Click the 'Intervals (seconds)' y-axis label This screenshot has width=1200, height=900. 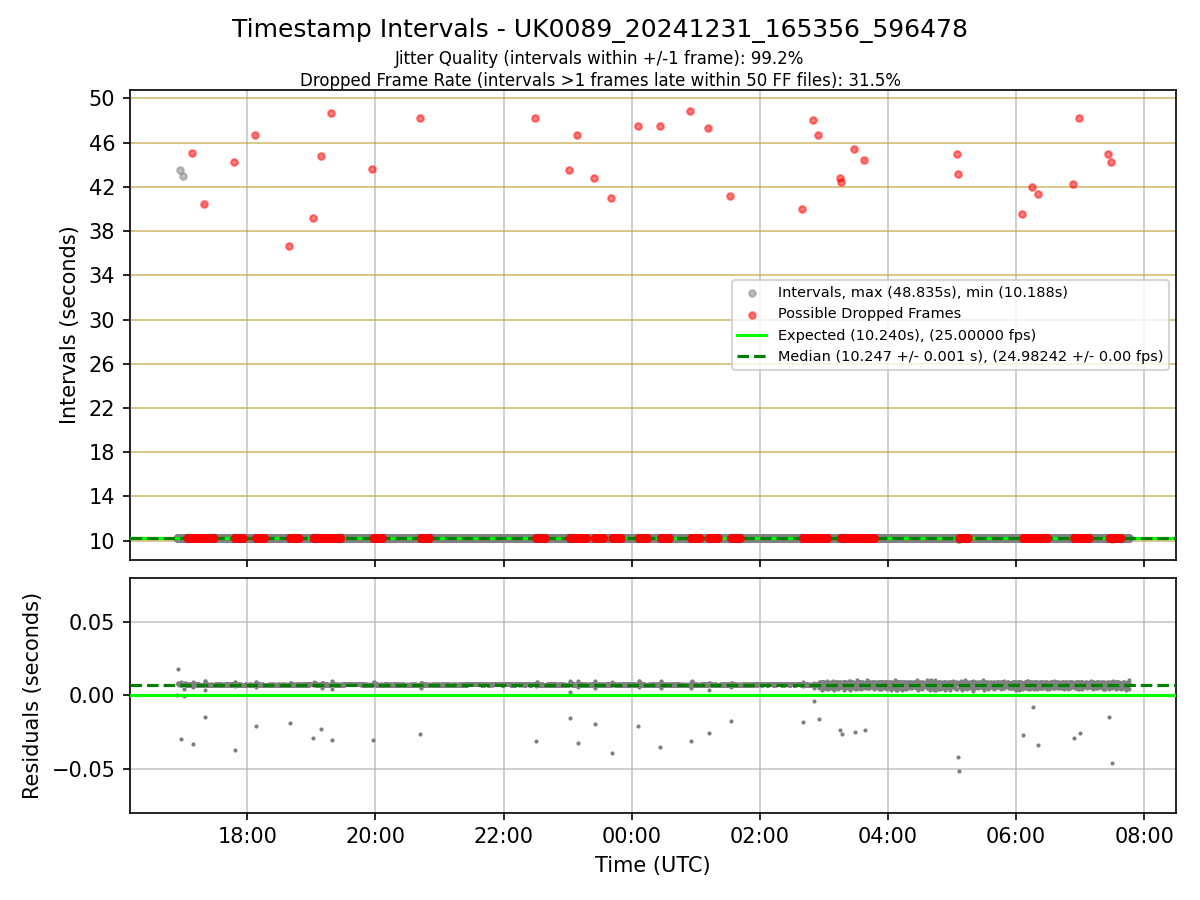[x=69, y=325]
